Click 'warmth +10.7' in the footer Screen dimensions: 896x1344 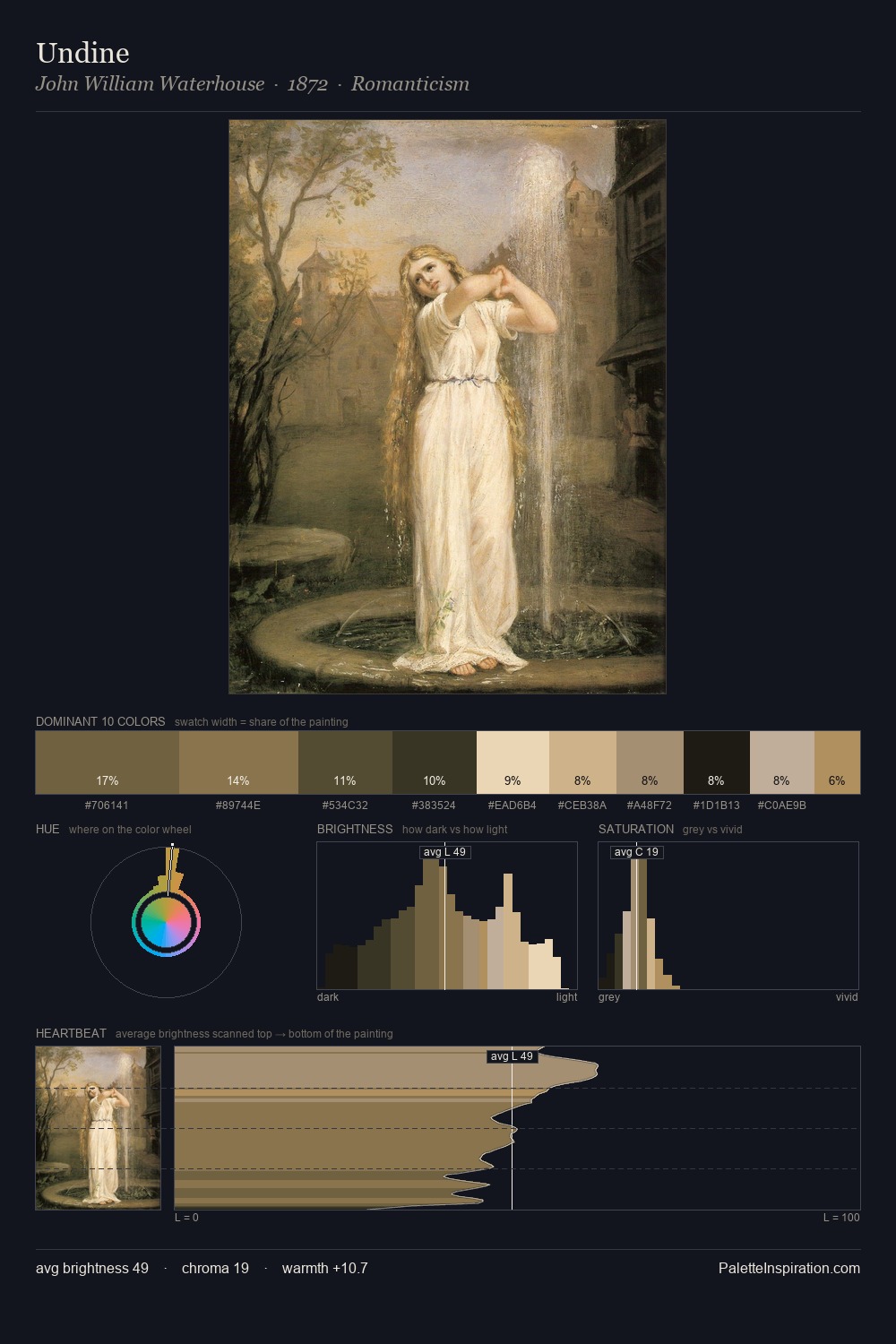[325, 1268]
